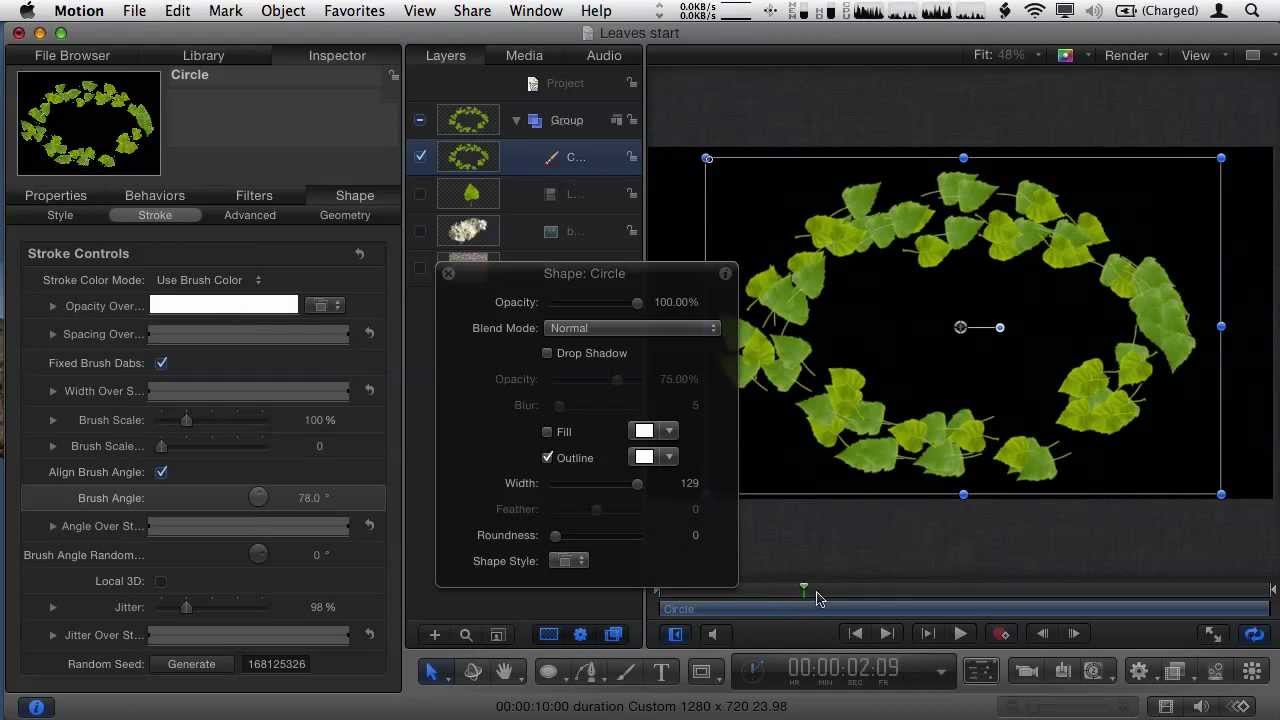This screenshot has width=1280, height=720.
Task: Toggle behaviors gear display in Layers panel
Action: coord(581,635)
